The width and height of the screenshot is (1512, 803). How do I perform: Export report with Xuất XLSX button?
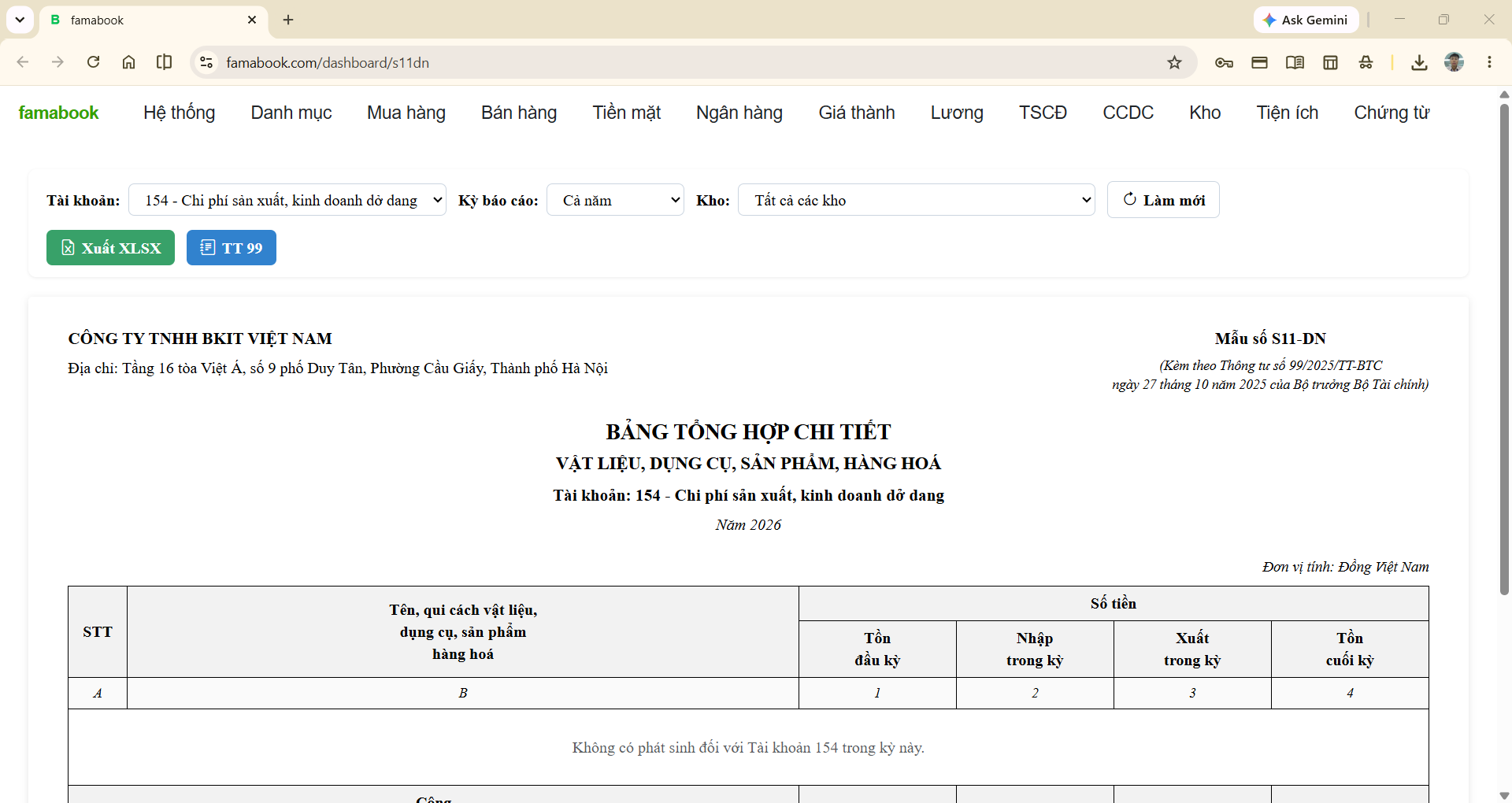tap(110, 248)
